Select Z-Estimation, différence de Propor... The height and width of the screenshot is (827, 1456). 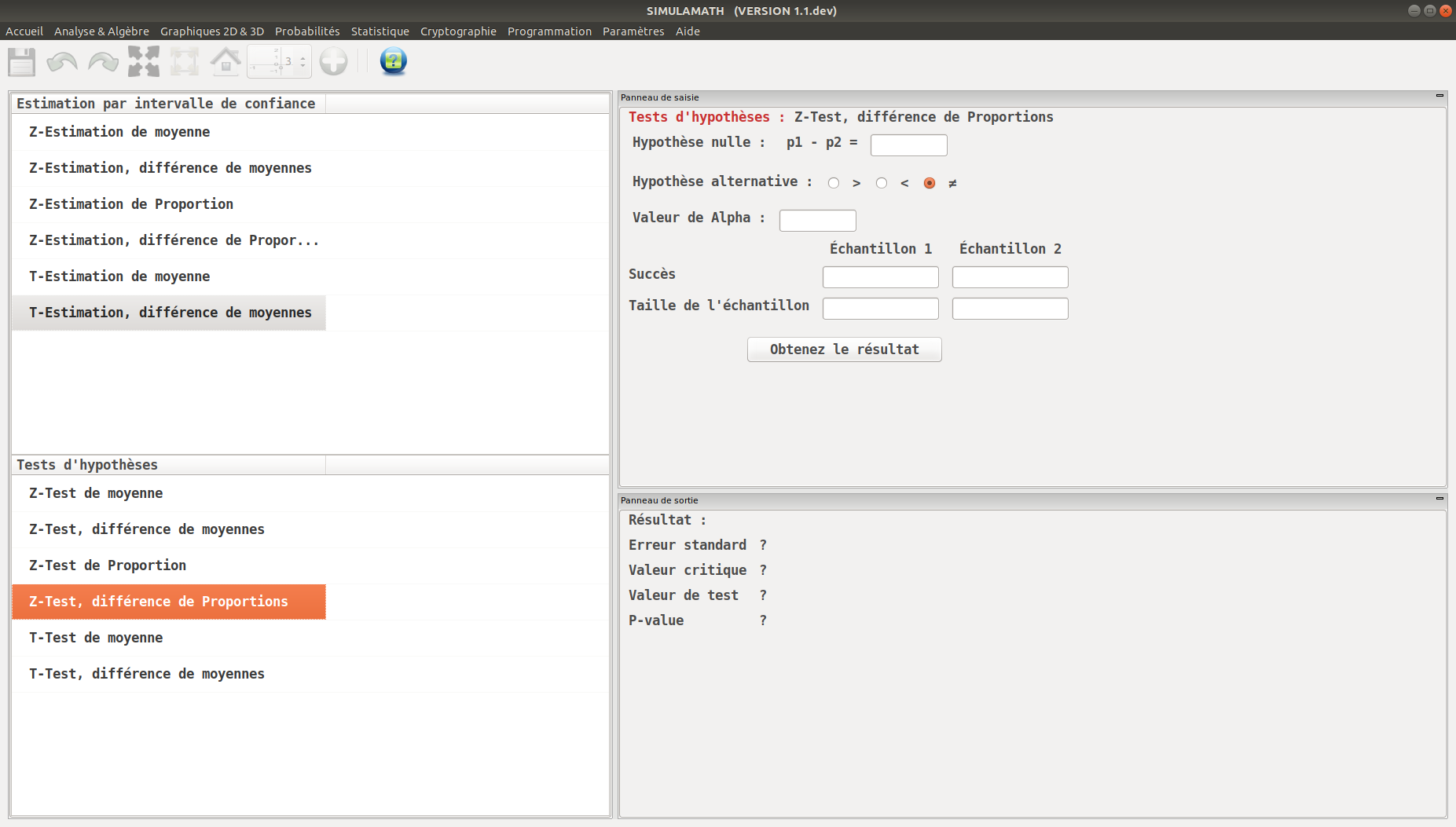[x=169, y=240]
